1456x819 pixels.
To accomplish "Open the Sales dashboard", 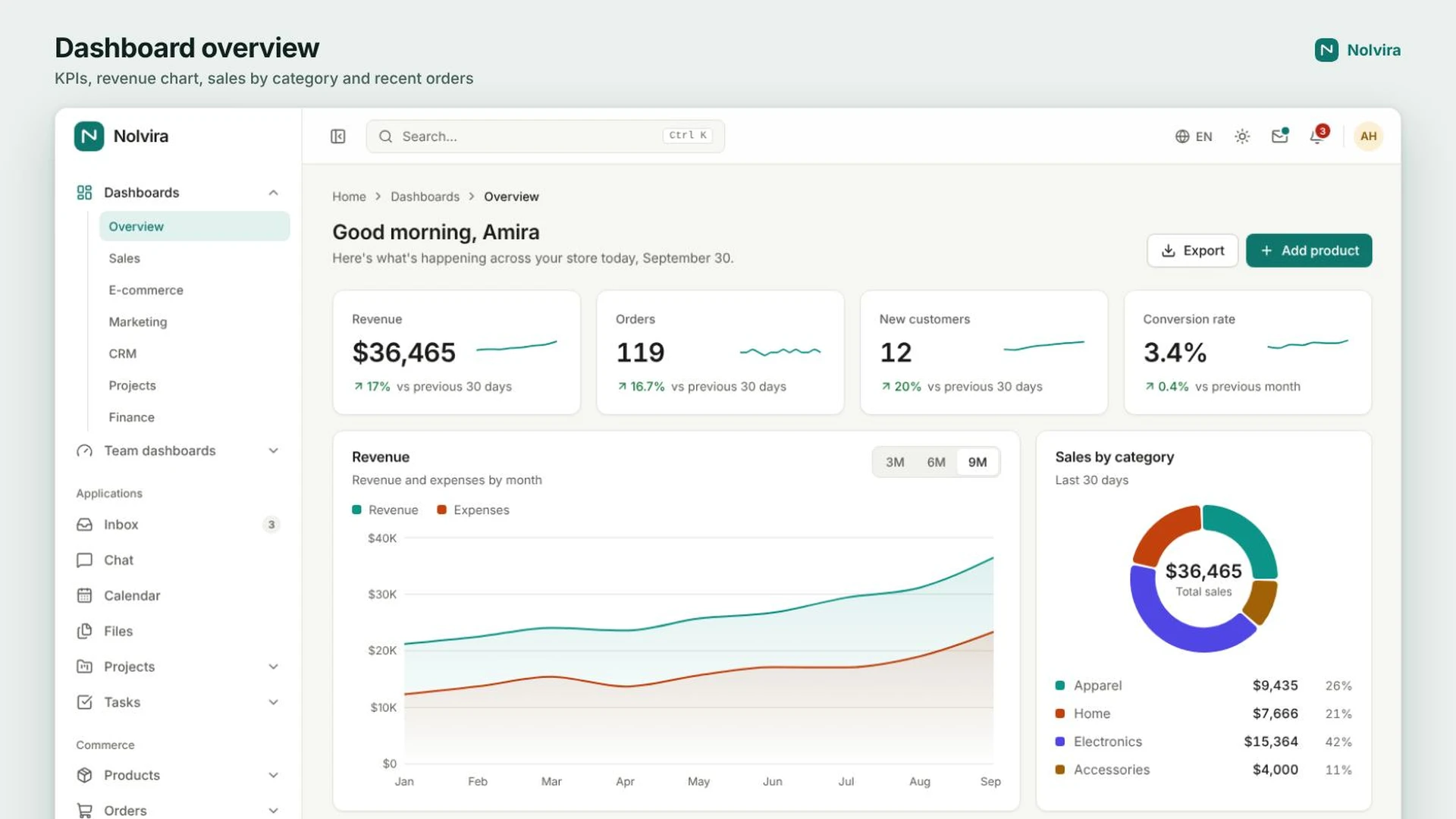I will click(194, 259).
